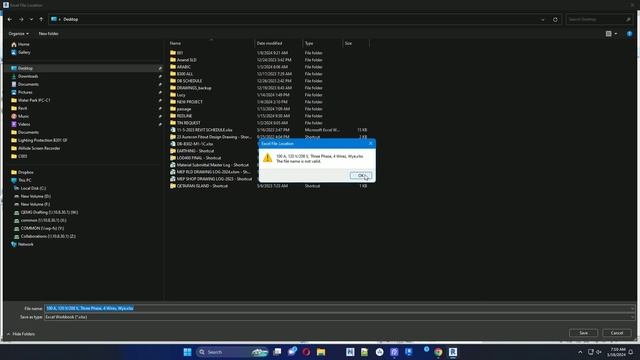Close the Excel File Location warning dialog
This screenshot has height=360, width=640.
coord(370,143)
